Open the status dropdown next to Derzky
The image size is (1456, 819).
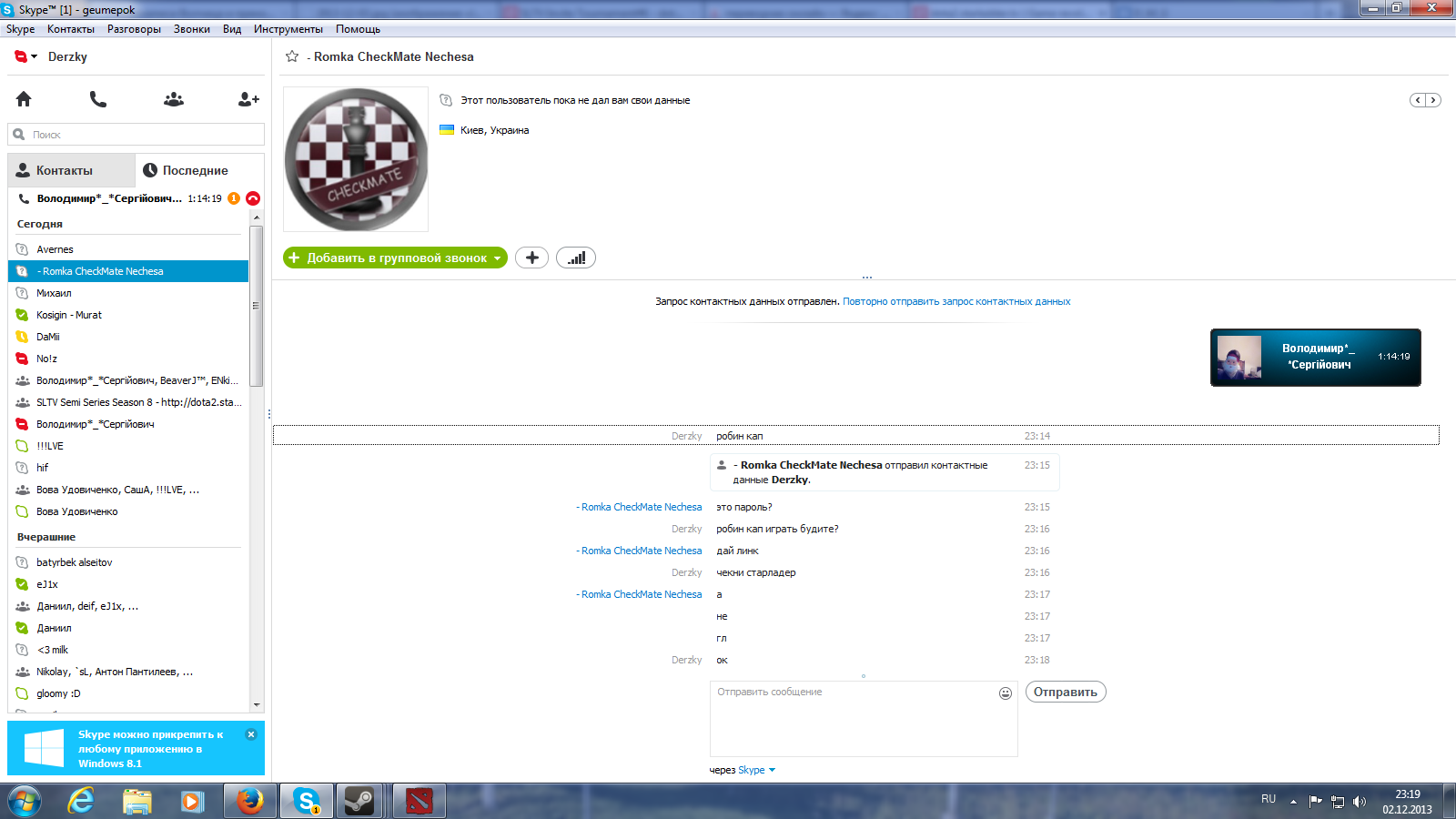click(x=34, y=56)
